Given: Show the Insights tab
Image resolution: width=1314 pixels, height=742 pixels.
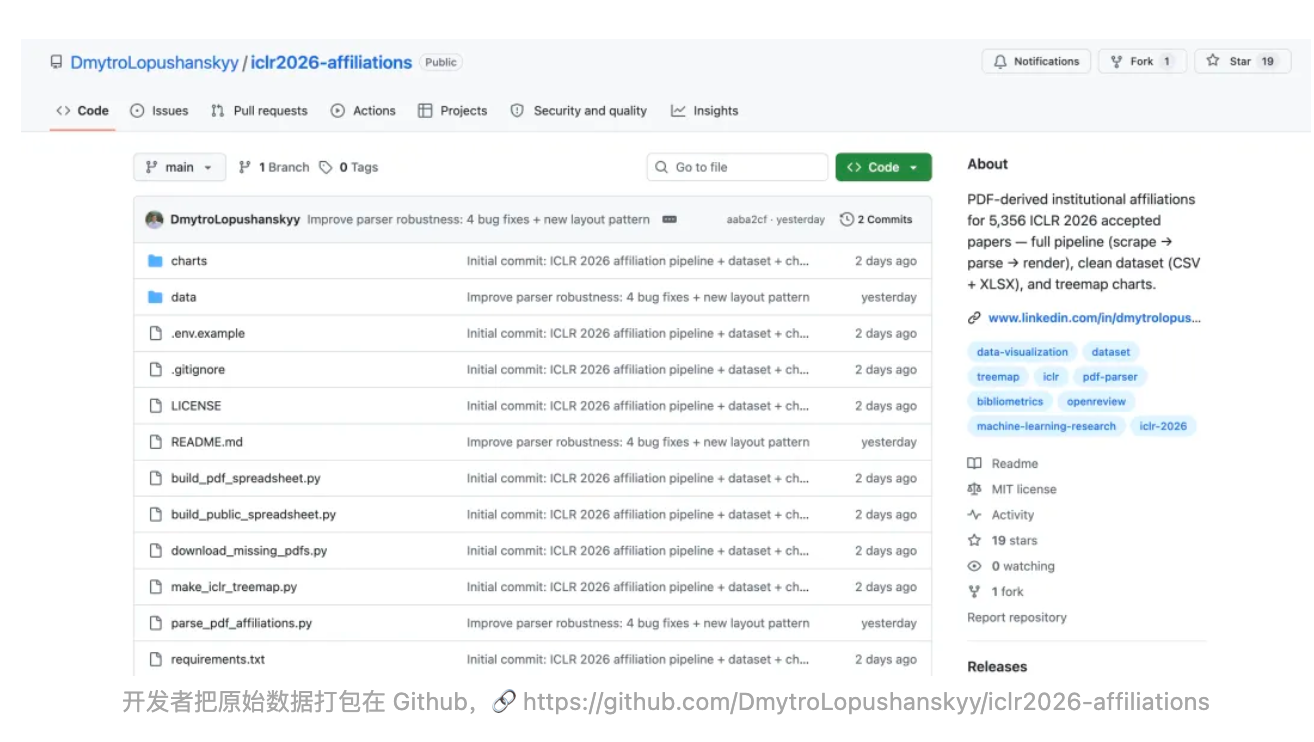Looking at the screenshot, I should coord(705,111).
